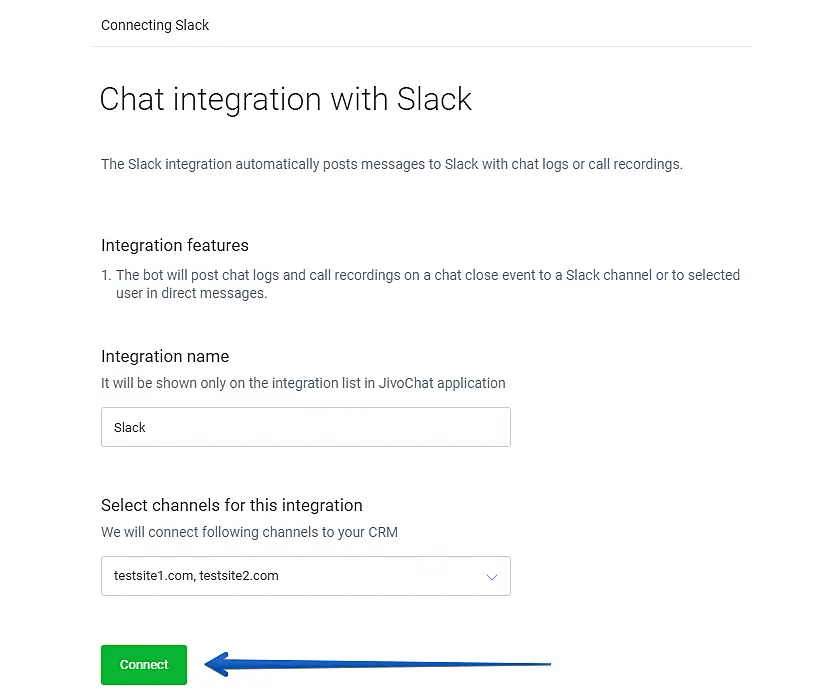Click the bot chat logs feature item
Viewport: 836px width, 695px height.
428,275
